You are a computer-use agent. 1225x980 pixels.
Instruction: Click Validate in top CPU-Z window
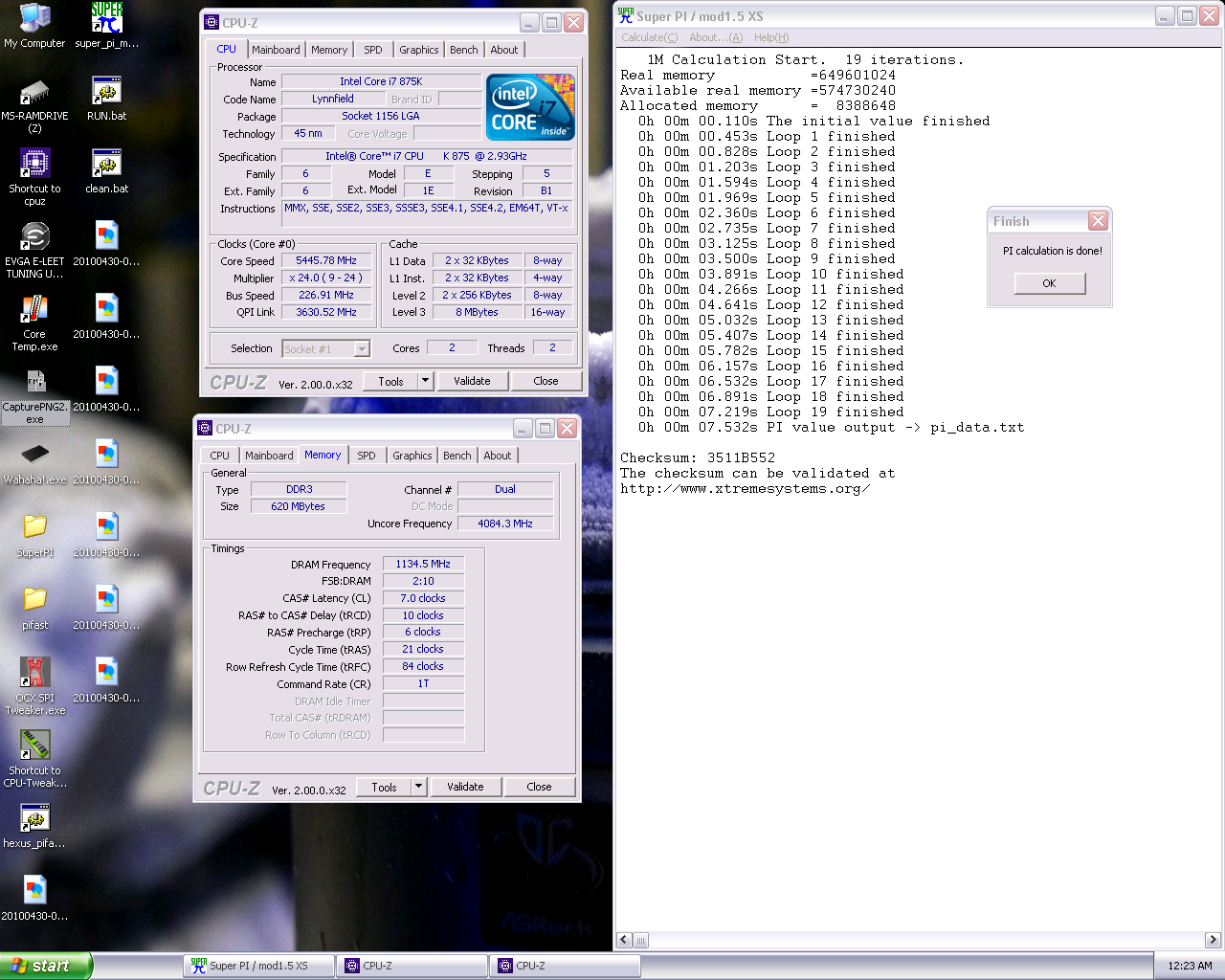(472, 381)
